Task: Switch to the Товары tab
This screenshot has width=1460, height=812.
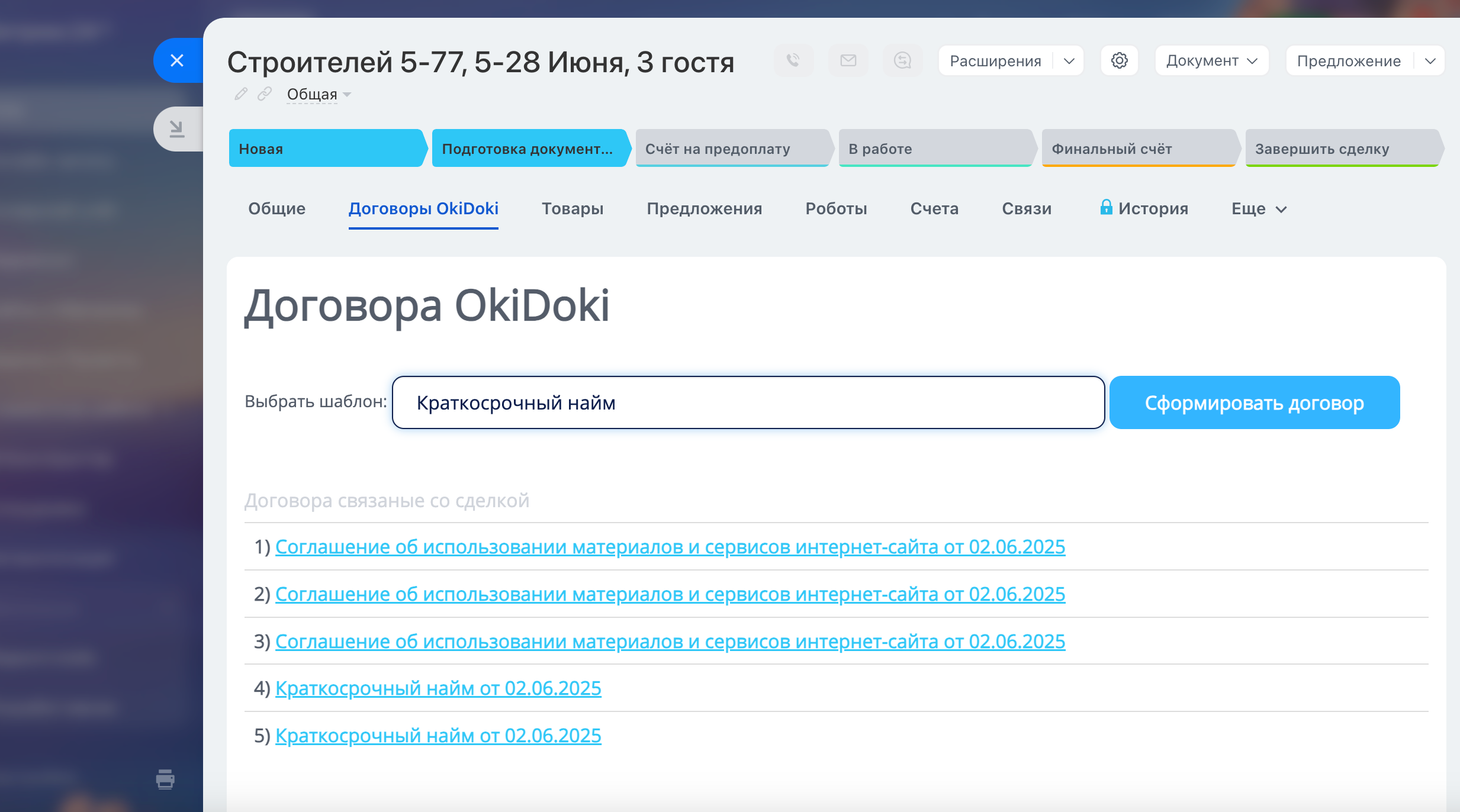Action: coord(572,209)
